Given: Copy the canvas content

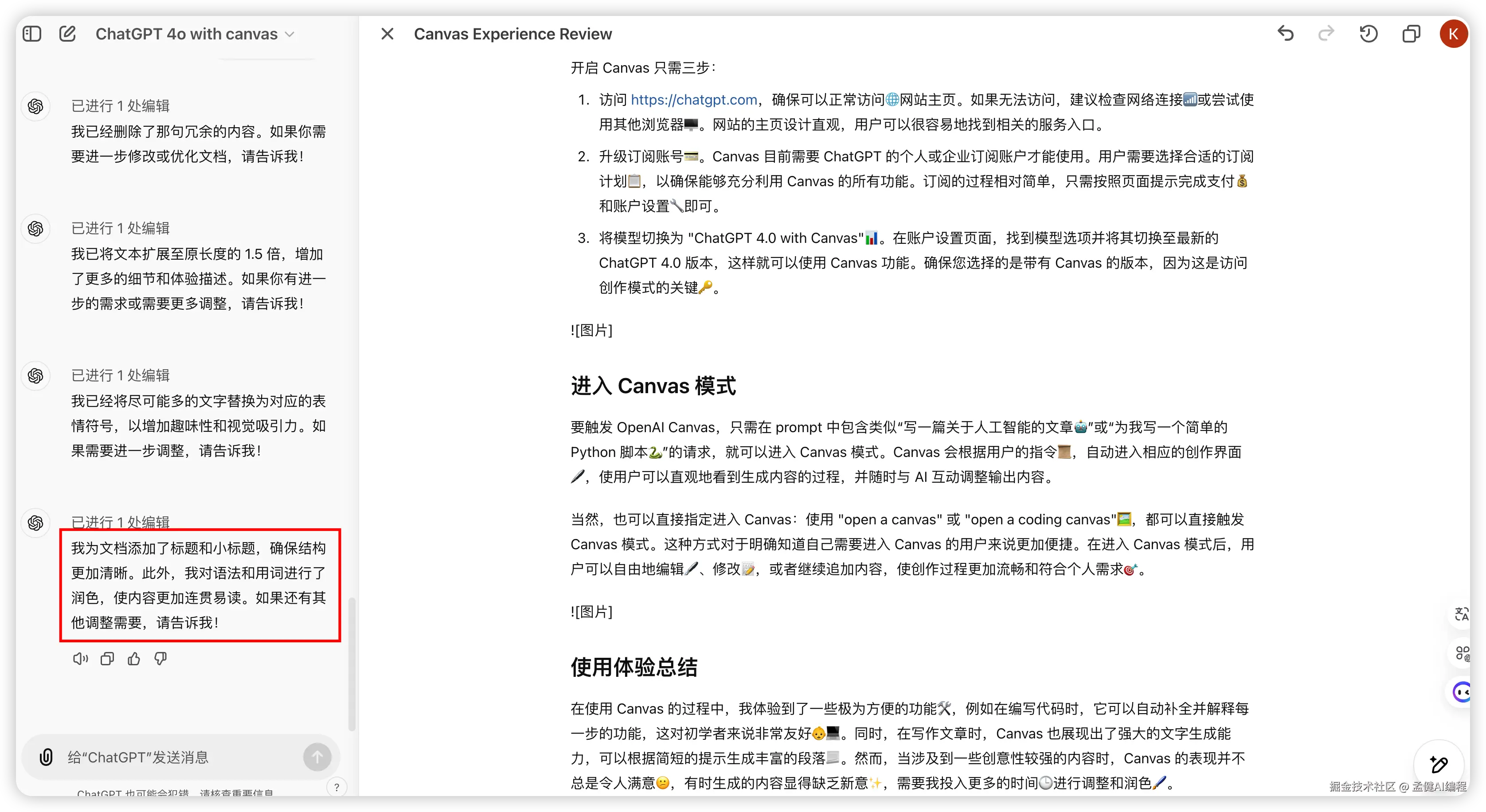Looking at the screenshot, I should tap(1411, 34).
